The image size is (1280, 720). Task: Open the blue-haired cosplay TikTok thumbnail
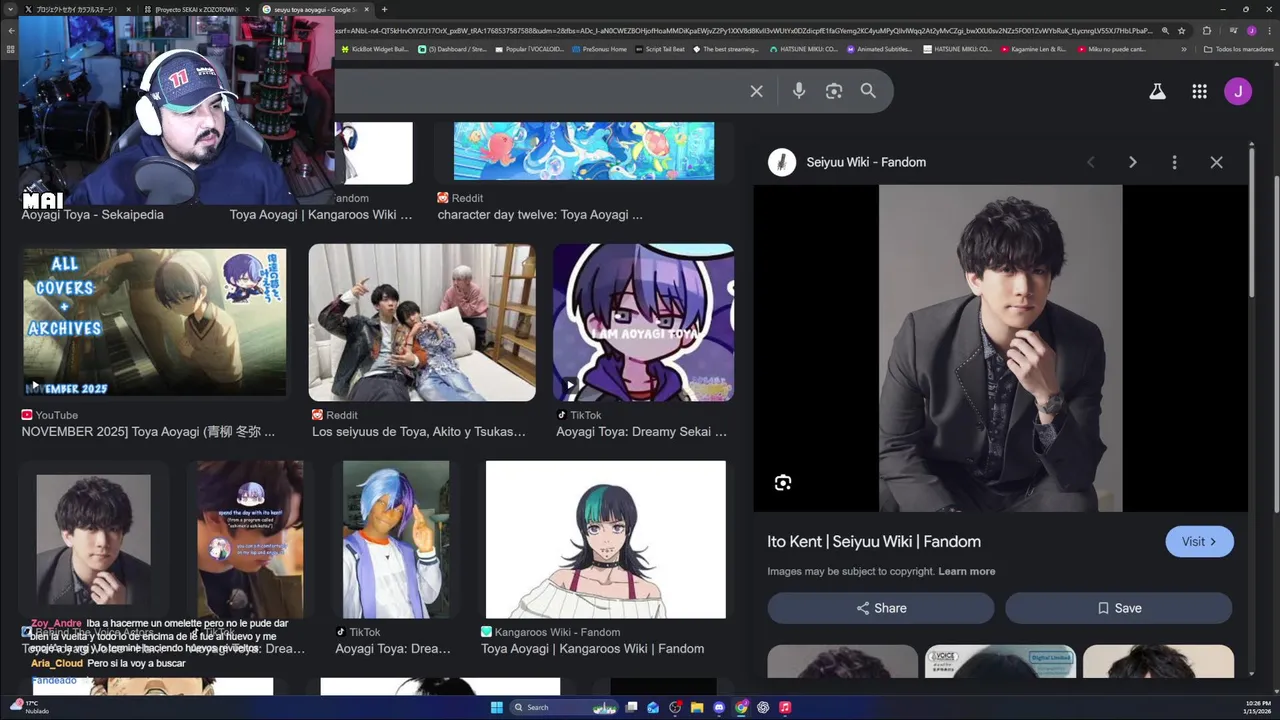point(396,539)
